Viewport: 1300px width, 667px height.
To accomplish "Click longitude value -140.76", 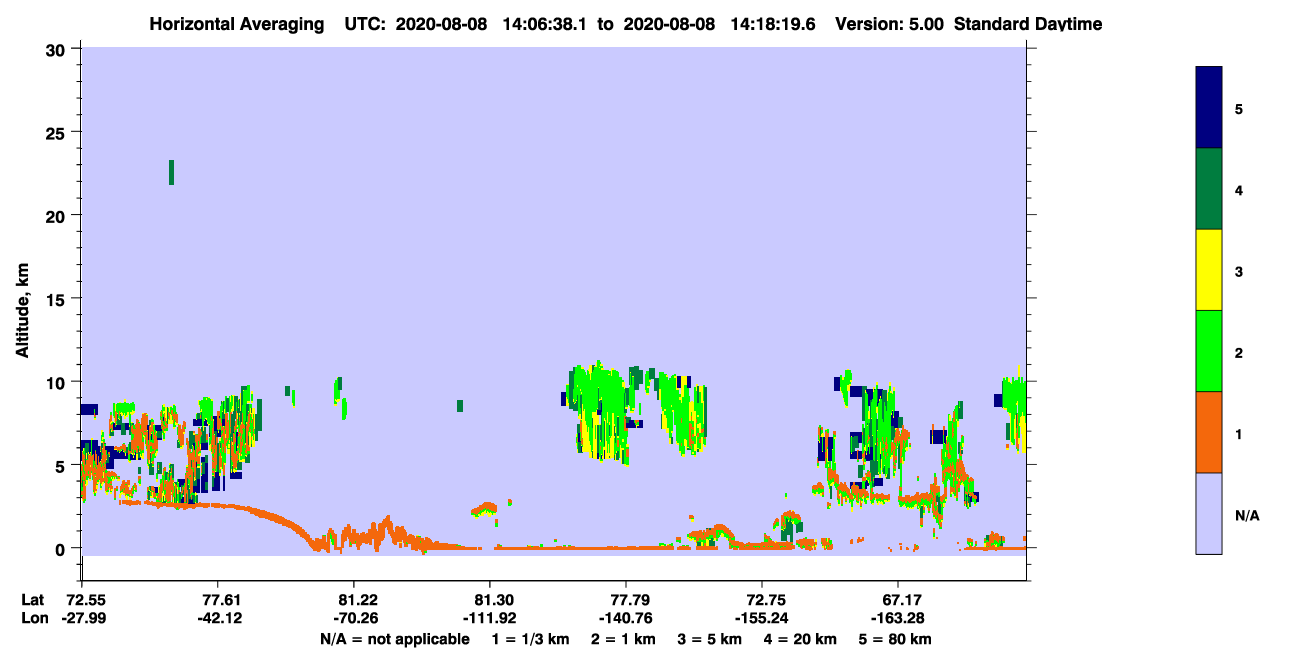I will 626,618.
